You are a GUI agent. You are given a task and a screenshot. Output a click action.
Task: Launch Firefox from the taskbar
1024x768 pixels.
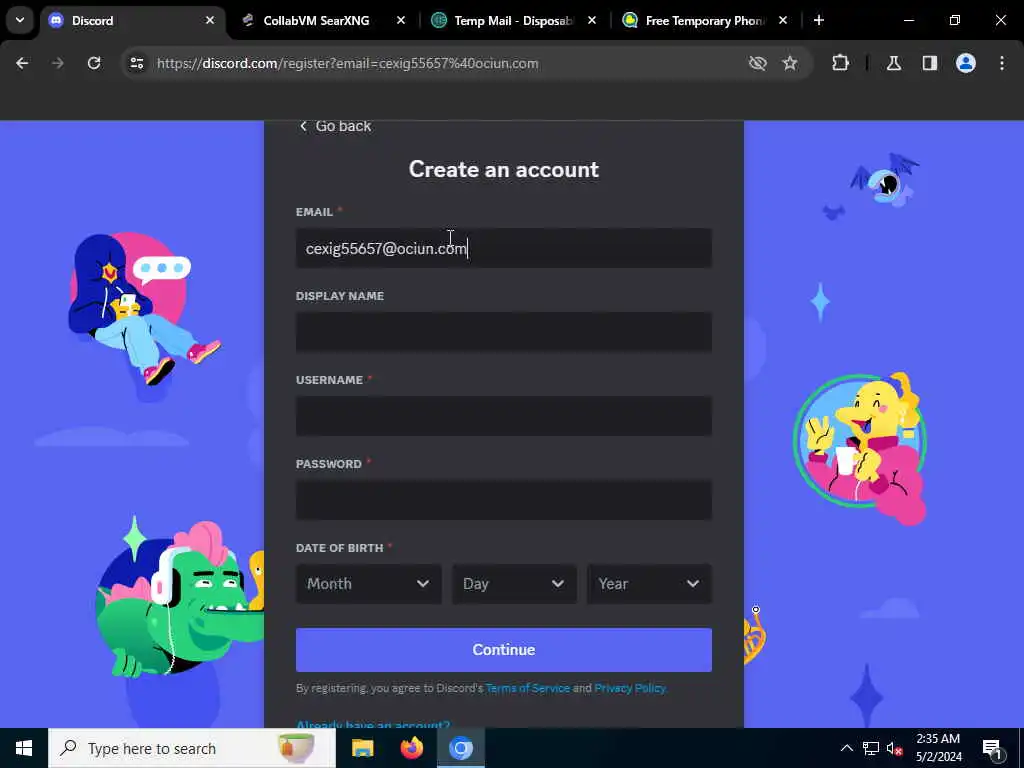(411, 748)
